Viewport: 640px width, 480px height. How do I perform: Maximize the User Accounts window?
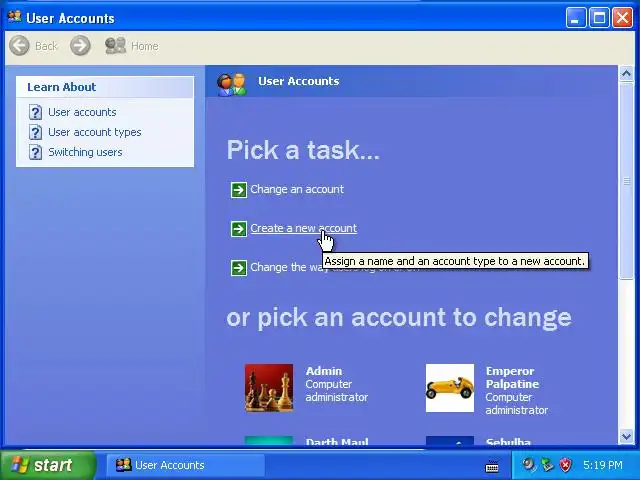(x=599, y=18)
